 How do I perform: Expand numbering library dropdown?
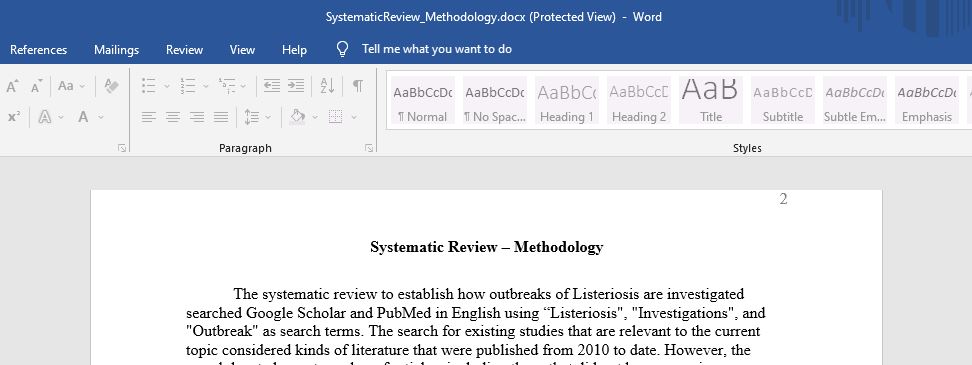(x=206, y=86)
